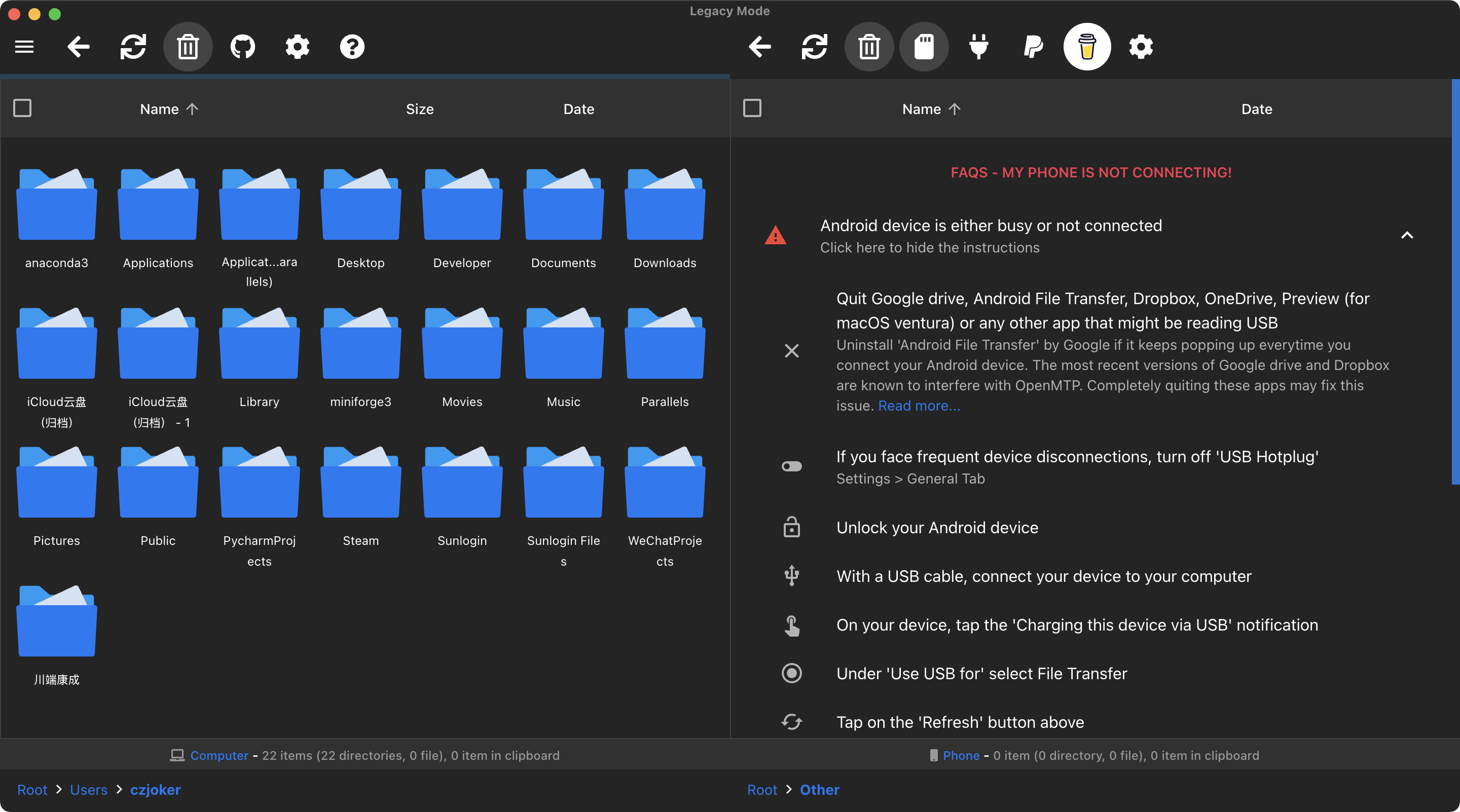The width and height of the screenshot is (1460, 812).
Task: Click the plug MTP mode icon
Action: pyautogui.click(x=979, y=47)
